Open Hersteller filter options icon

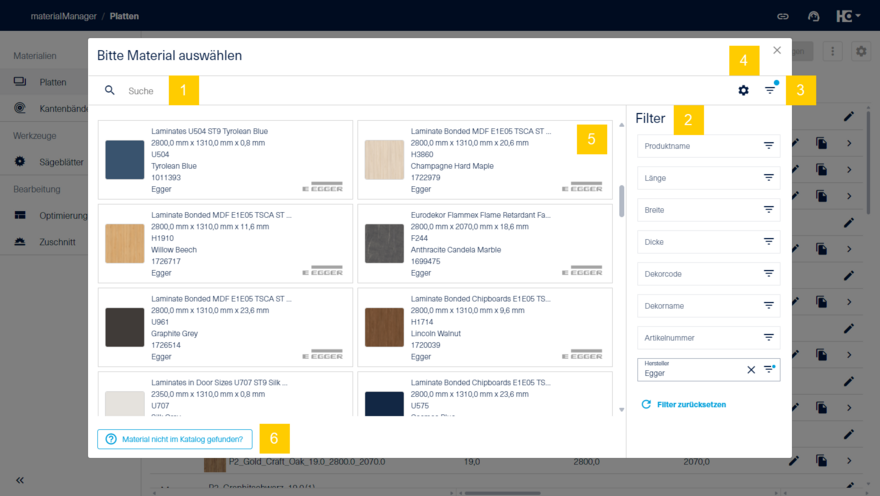coord(769,369)
